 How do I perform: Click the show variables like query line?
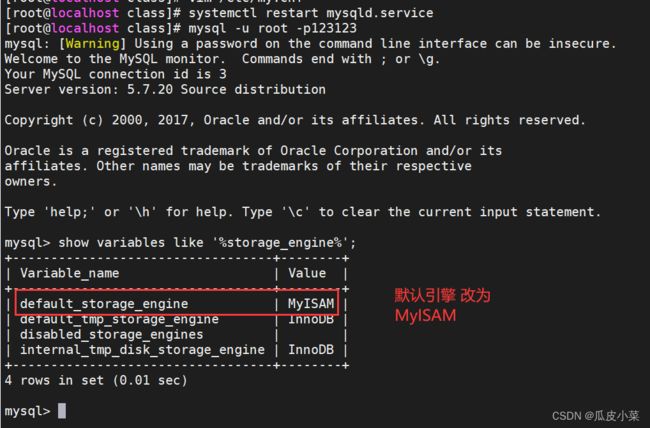tap(180, 243)
